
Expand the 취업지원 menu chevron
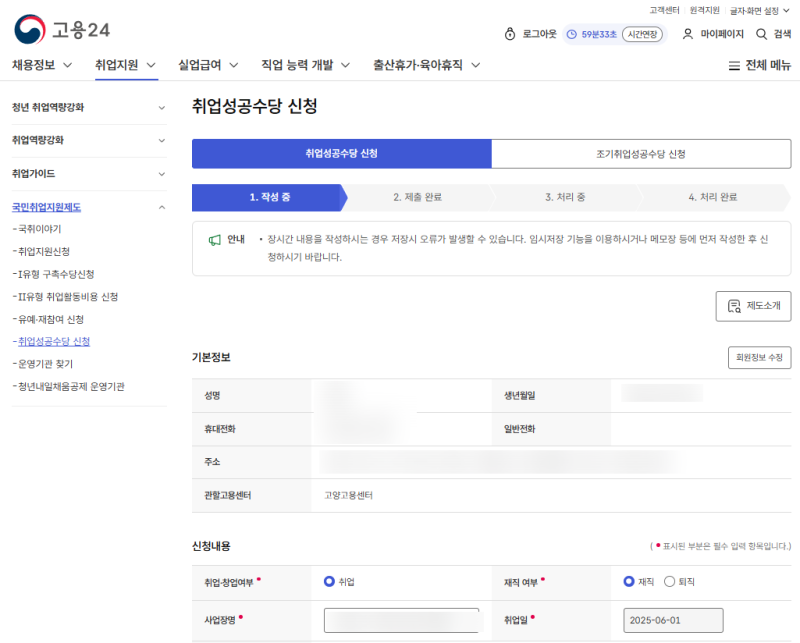coord(151,65)
